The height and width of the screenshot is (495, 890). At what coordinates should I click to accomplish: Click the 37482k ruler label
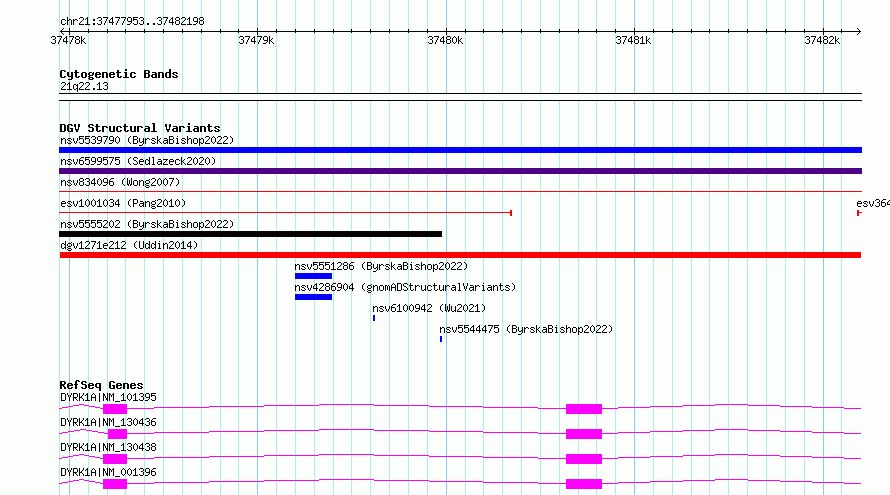coord(822,40)
